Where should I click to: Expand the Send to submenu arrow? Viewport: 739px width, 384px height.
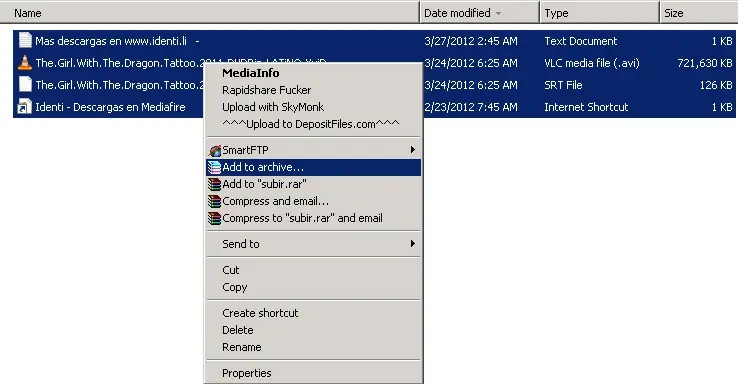coord(412,244)
